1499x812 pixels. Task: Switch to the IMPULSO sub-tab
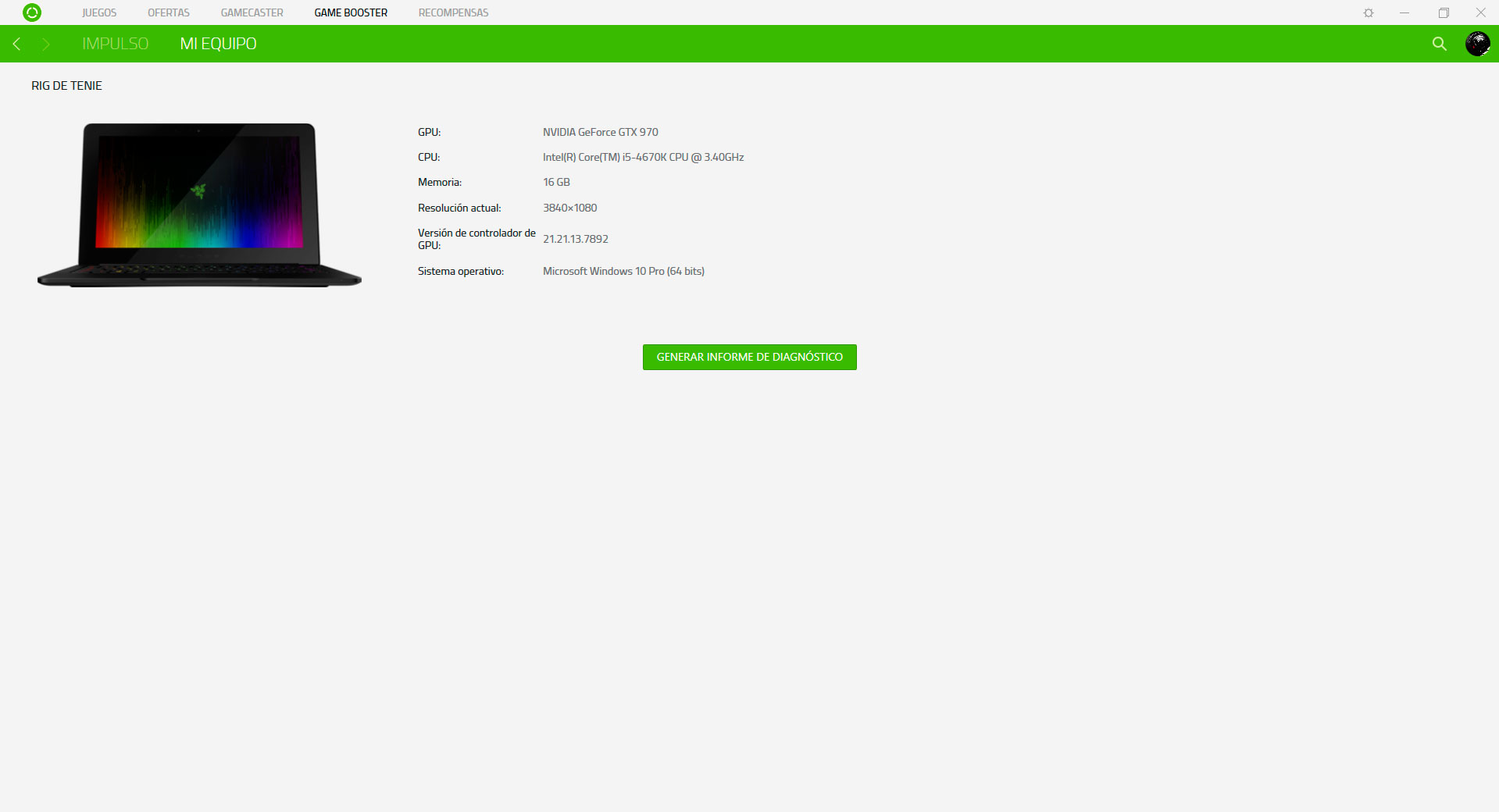point(115,44)
